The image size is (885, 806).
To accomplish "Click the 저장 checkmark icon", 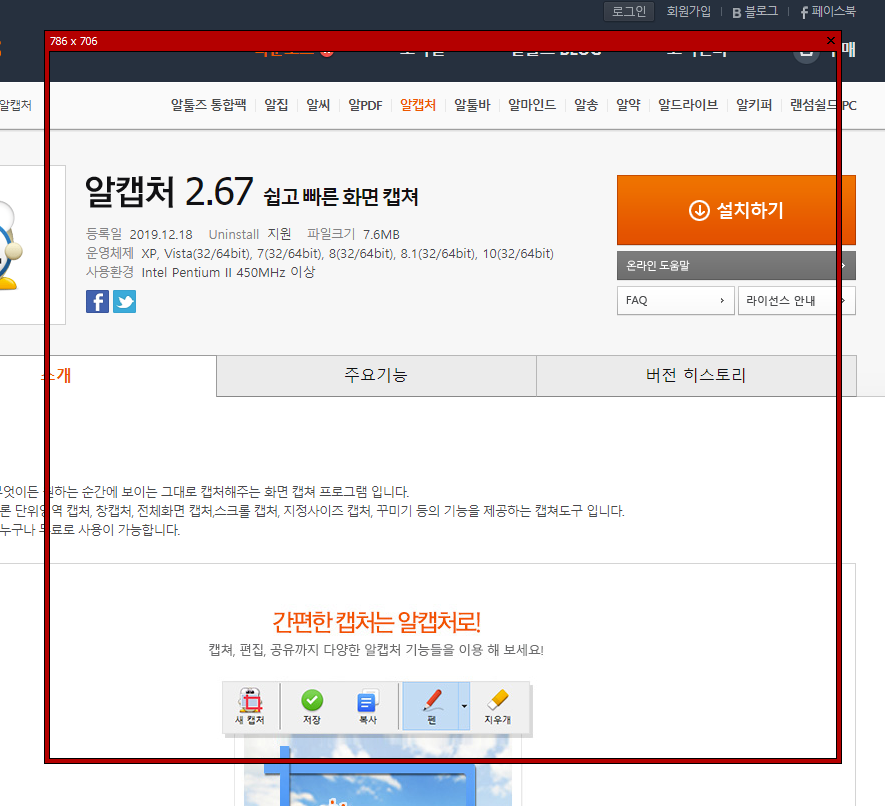I will tap(312, 706).
